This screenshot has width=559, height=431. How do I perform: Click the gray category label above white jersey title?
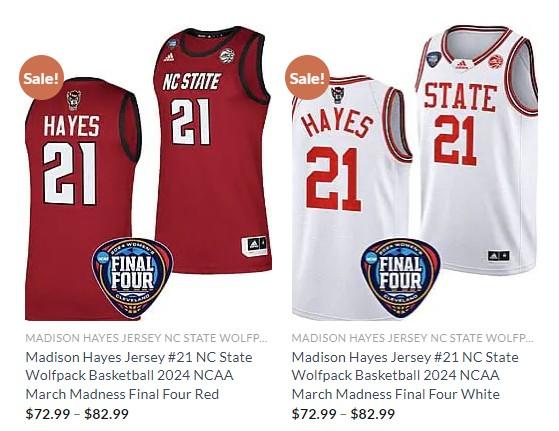click(412, 338)
